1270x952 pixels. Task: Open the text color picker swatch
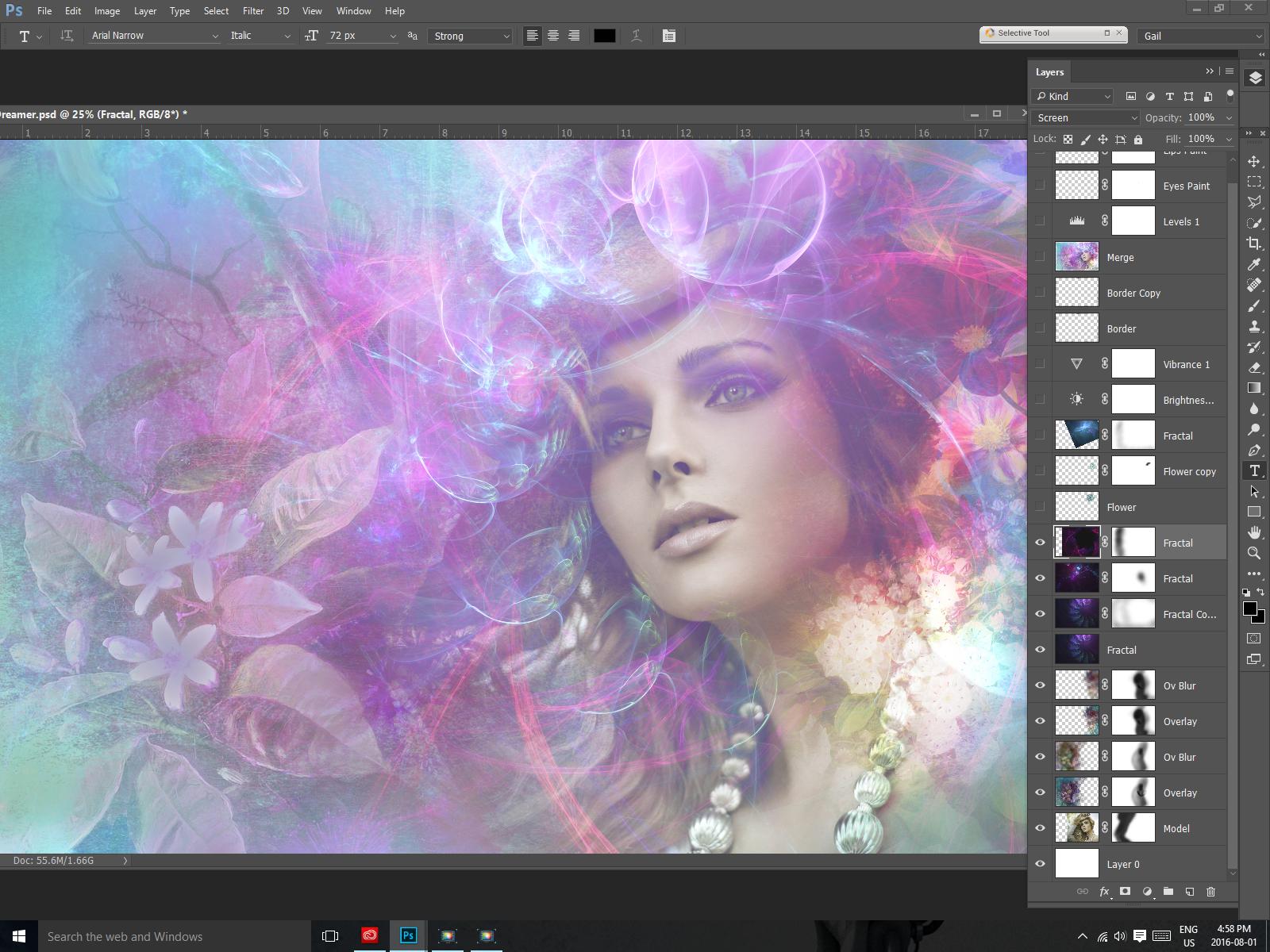pos(605,36)
